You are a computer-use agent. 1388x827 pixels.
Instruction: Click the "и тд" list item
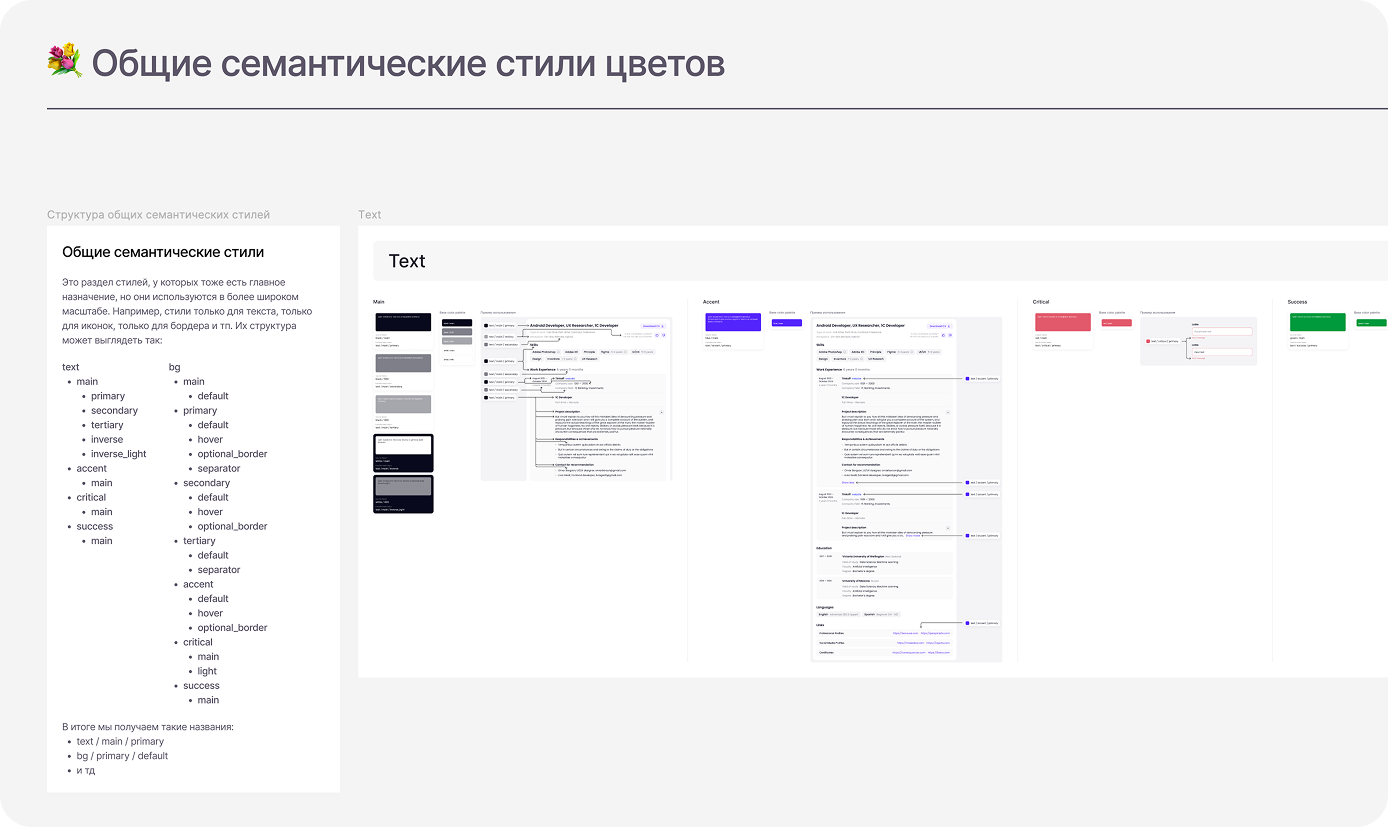click(86, 770)
